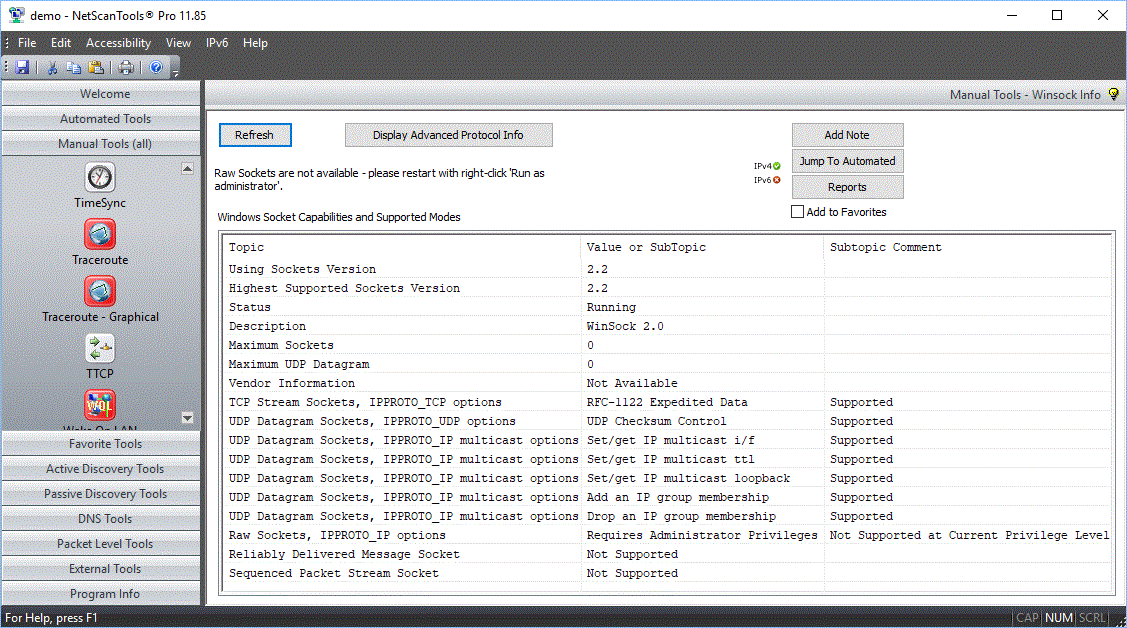
Task: Select the Sequenced Packet Stream Socket row
Action: [668, 573]
